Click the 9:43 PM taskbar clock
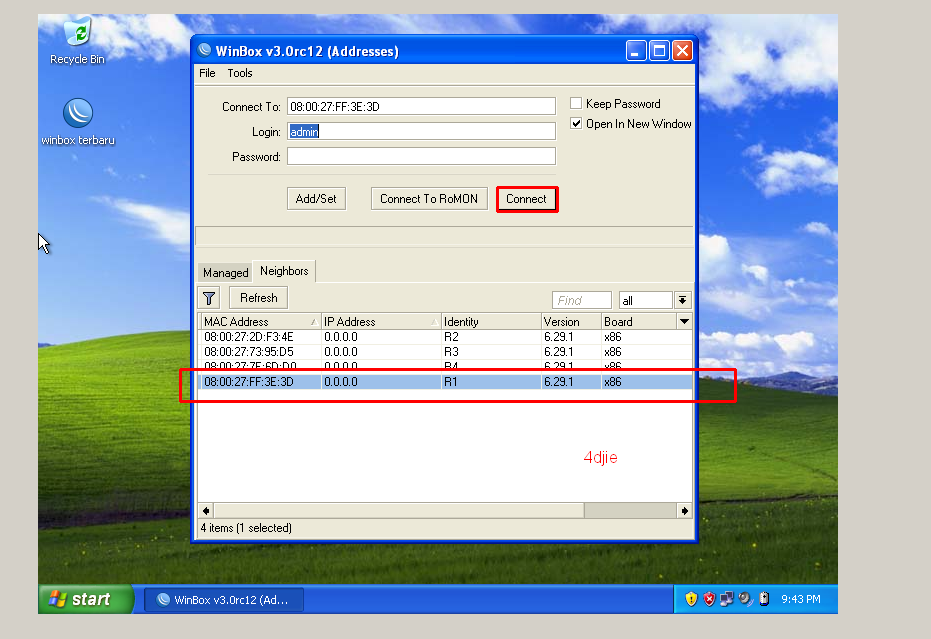Screen dimensions: 931x639 800,599
